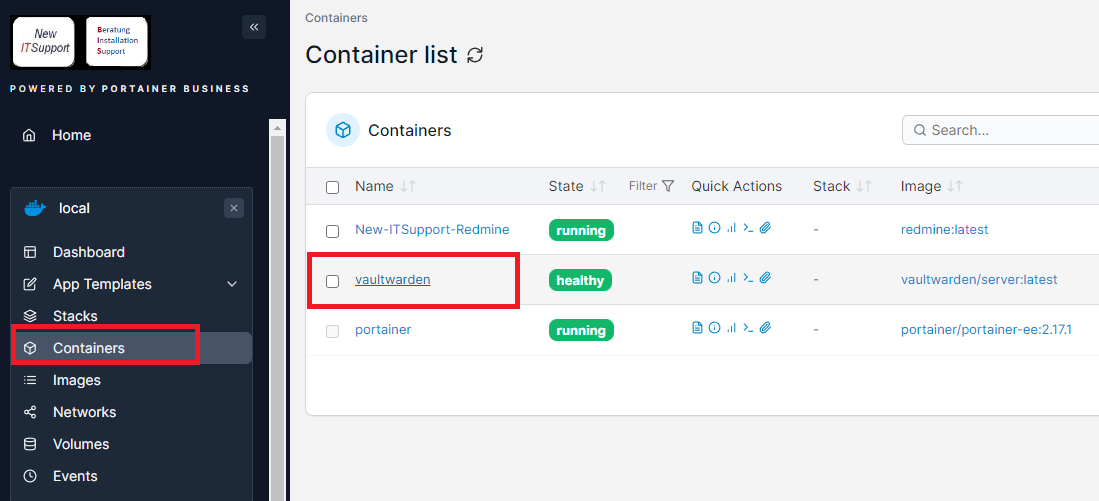This screenshot has width=1099, height=501.
Task: Collapse the sidebar with double-chevron icon
Action: click(x=254, y=27)
